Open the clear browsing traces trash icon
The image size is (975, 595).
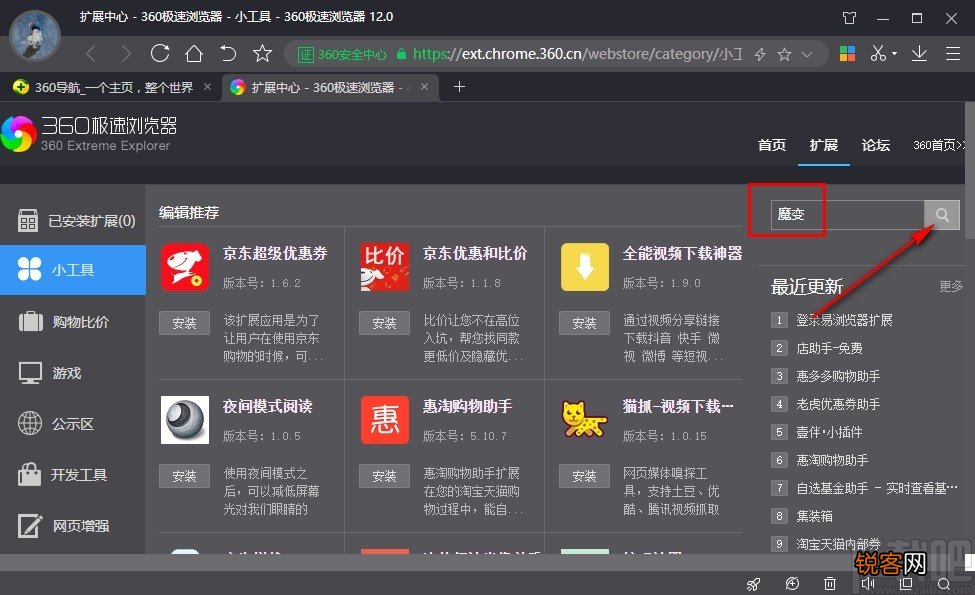pos(830,583)
